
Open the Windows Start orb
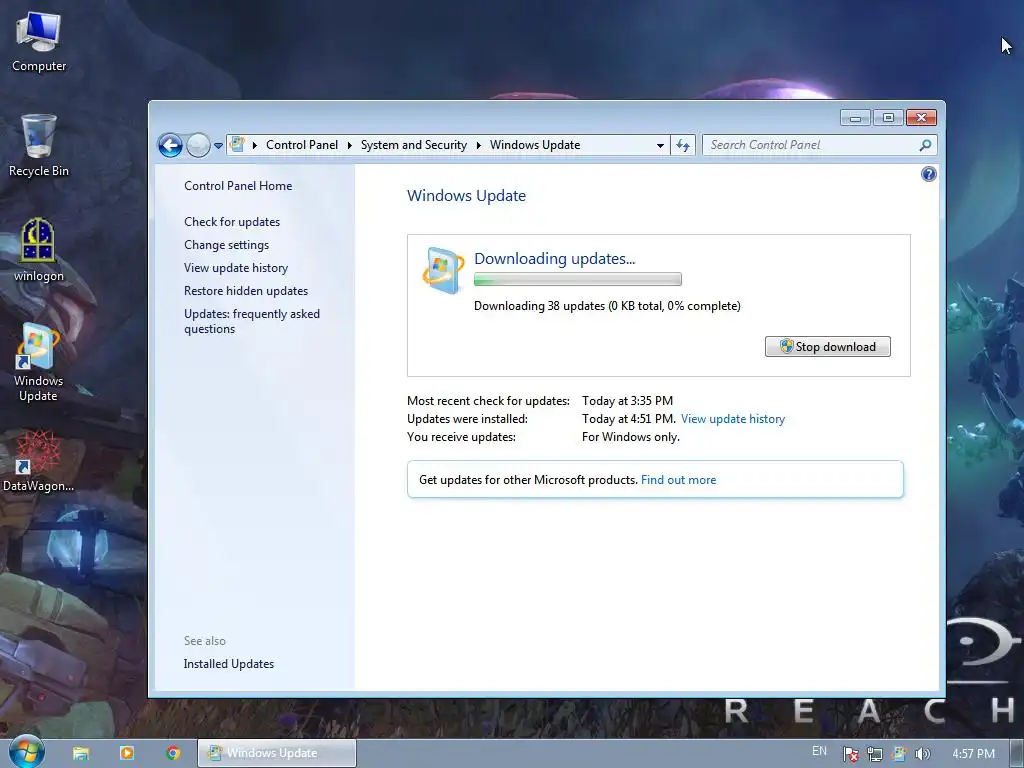pyautogui.click(x=26, y=751)
